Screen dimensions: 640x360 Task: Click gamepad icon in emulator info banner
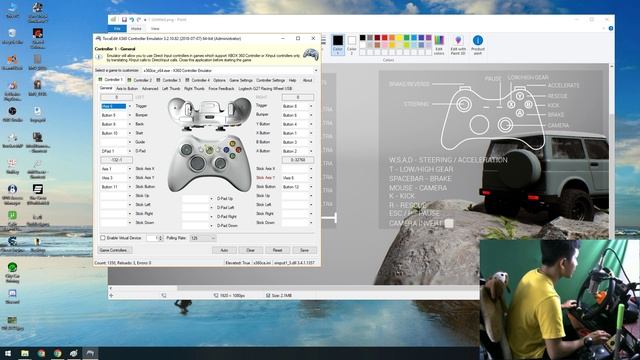(311, 54)
